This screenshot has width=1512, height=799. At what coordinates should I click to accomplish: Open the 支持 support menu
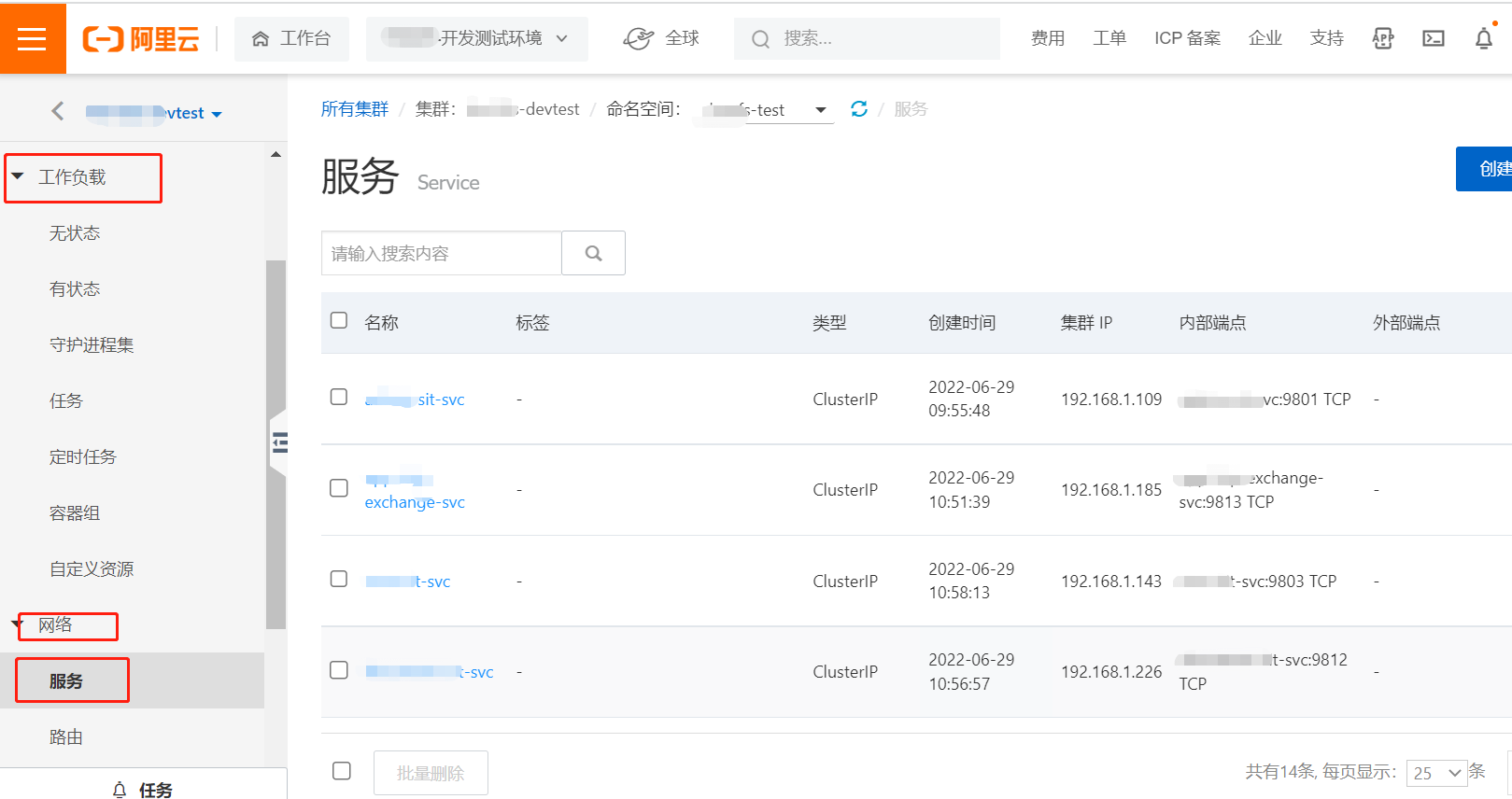[1327, 38]
